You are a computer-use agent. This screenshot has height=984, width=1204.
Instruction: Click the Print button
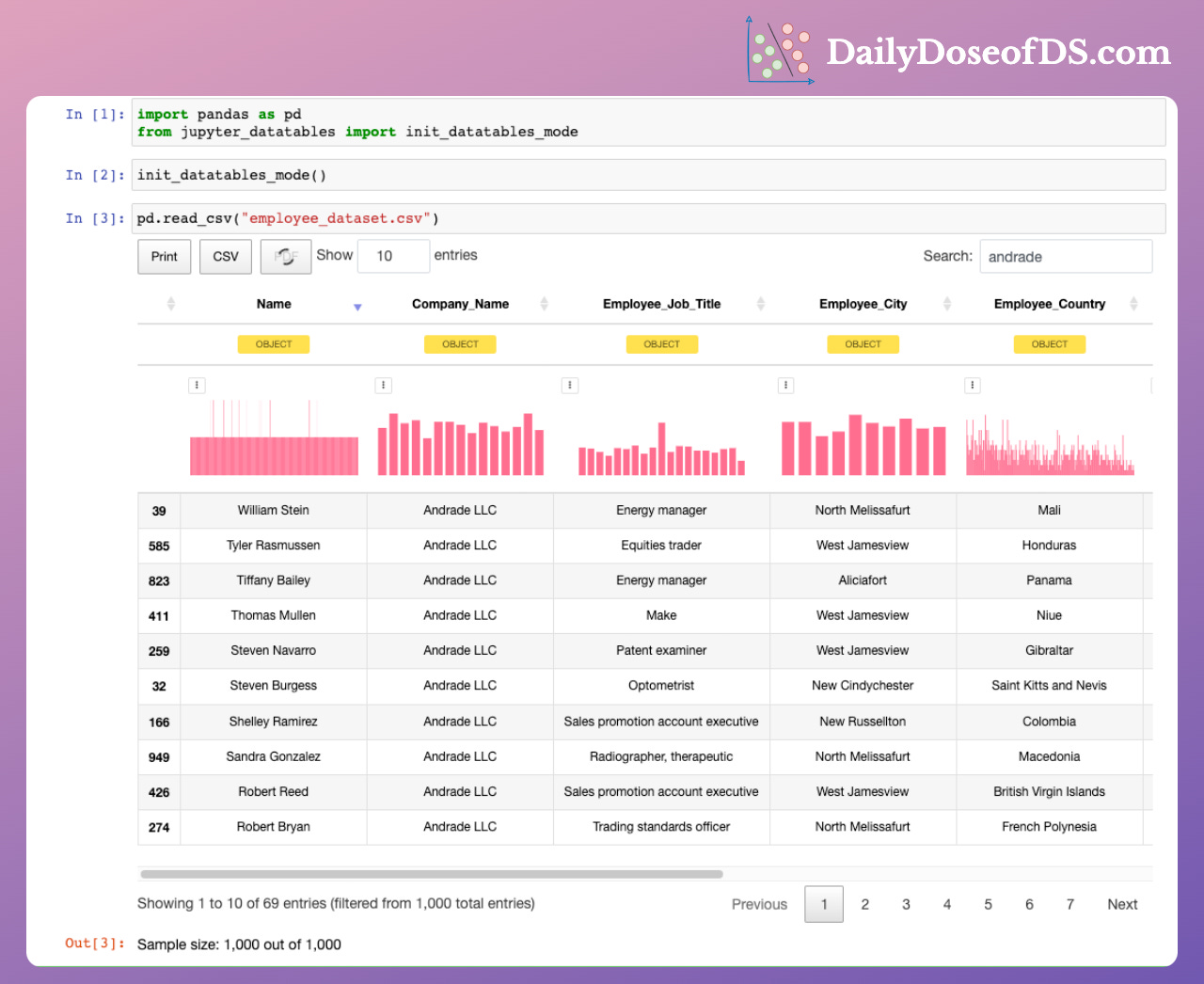164,256
